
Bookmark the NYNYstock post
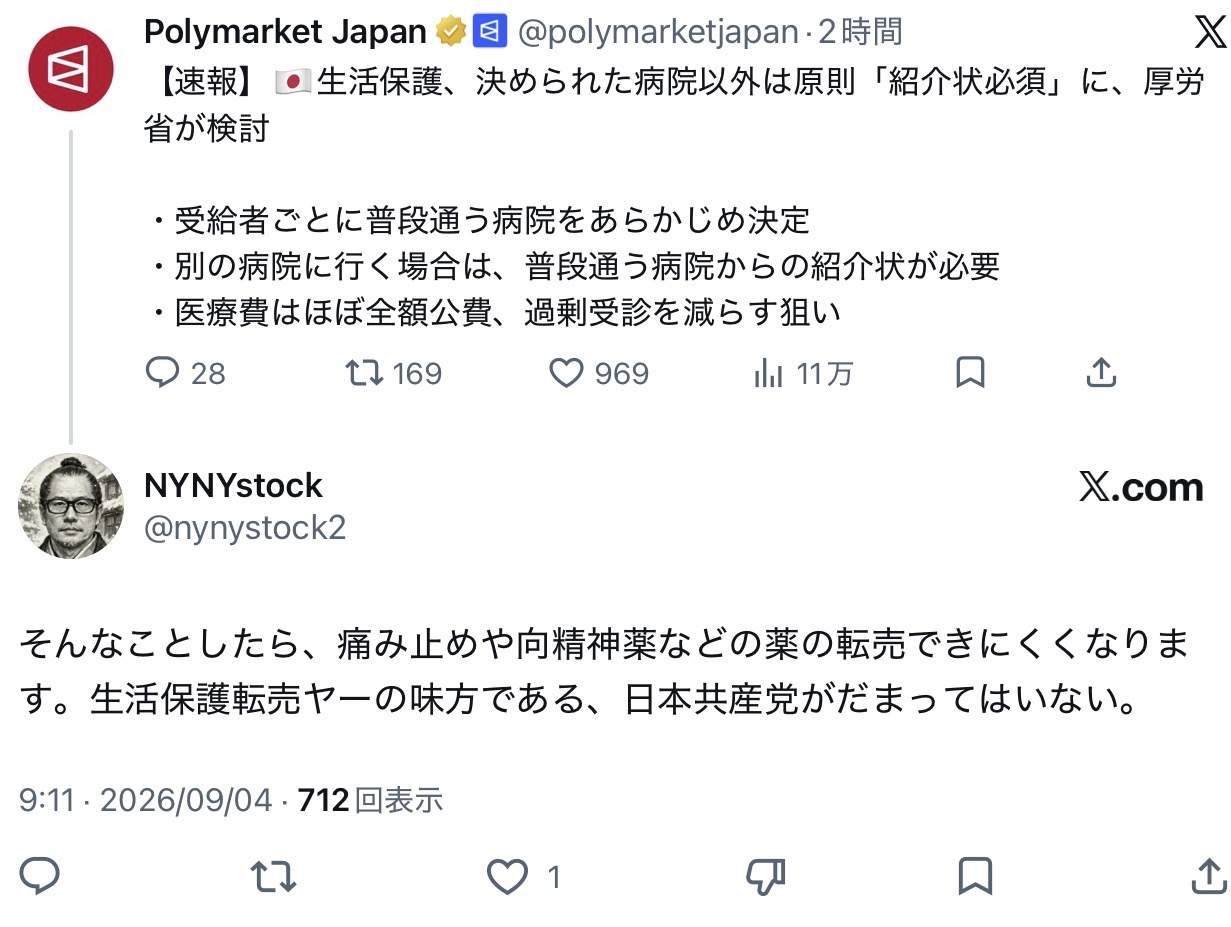coord(974,877)
